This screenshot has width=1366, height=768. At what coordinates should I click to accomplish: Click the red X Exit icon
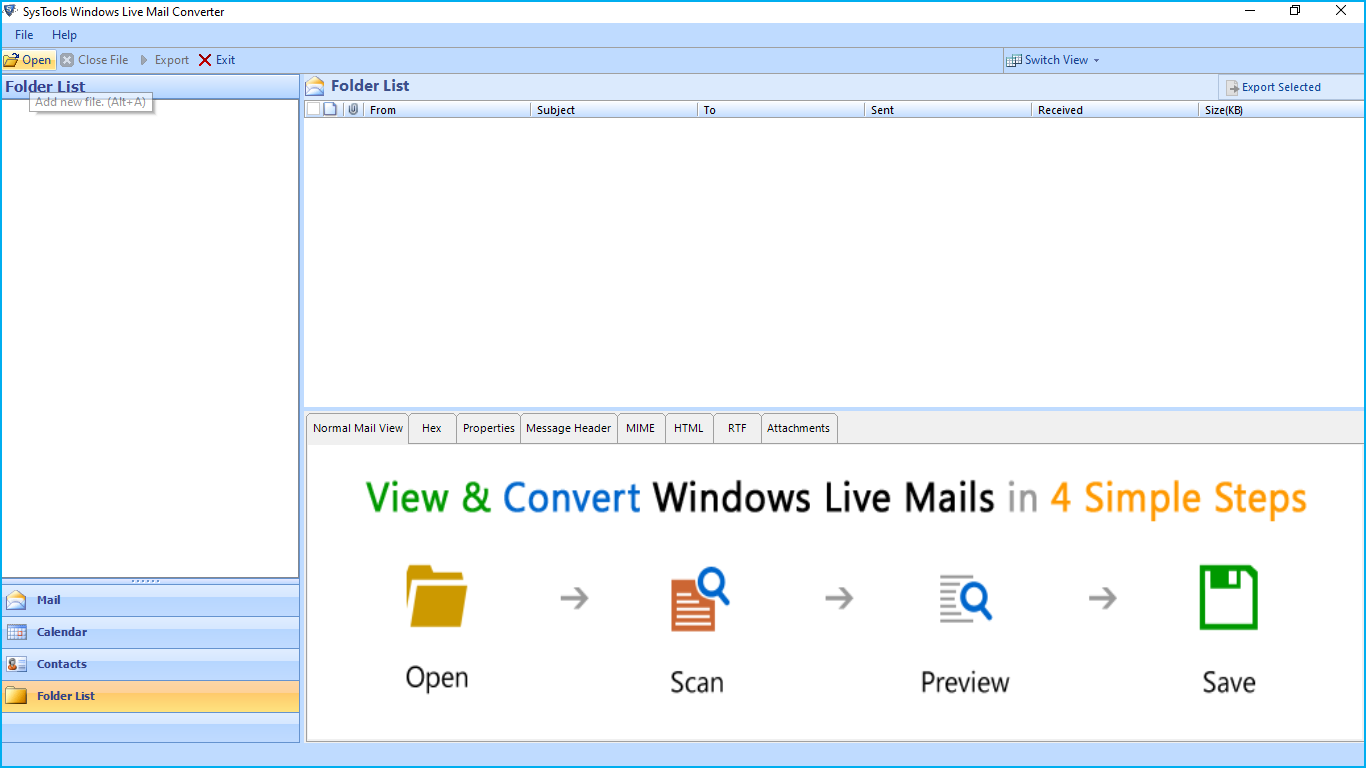205,60
